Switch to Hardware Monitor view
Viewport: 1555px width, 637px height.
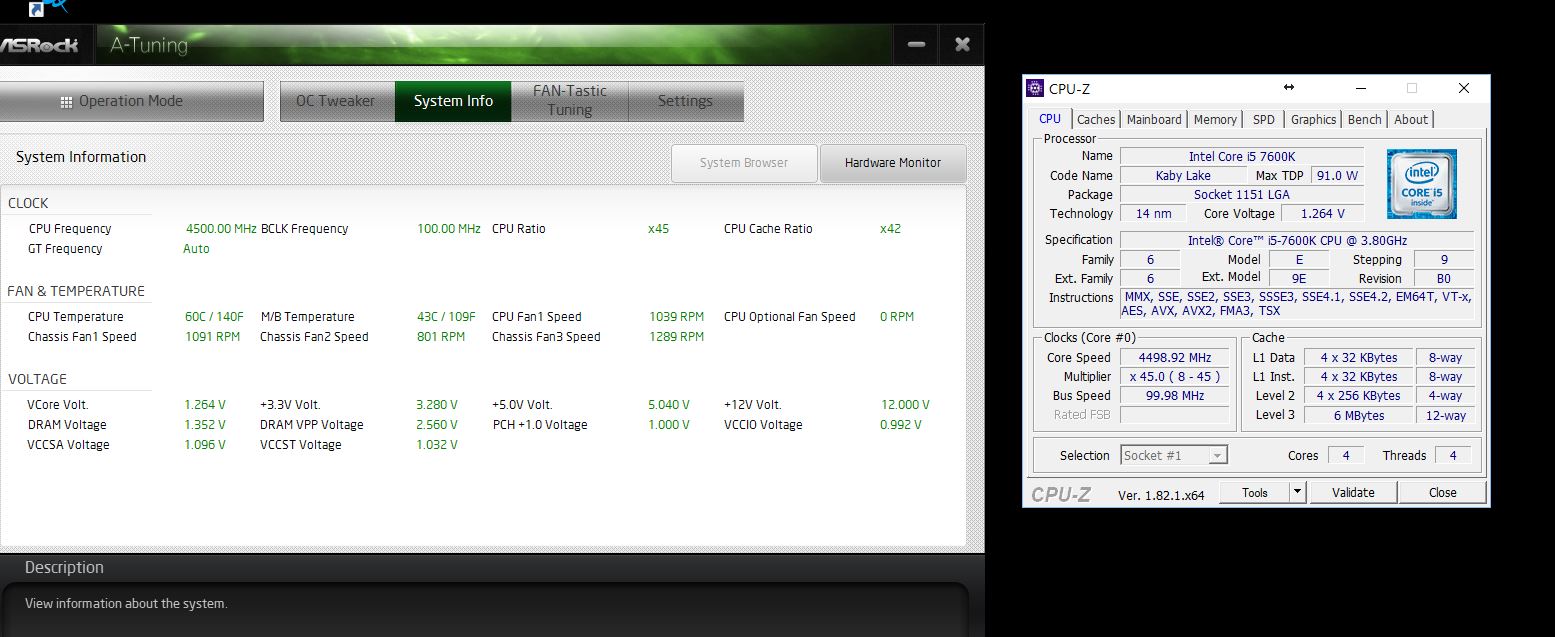click(893, 163)
